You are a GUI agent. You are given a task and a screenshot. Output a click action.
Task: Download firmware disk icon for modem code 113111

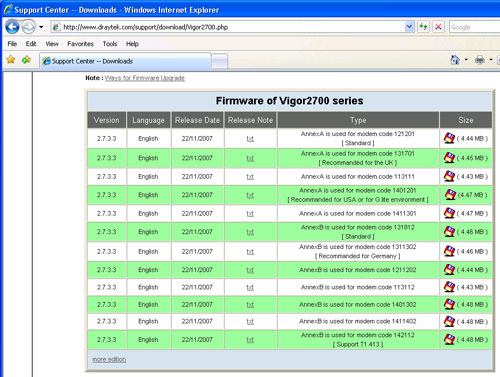pos(449,176)
